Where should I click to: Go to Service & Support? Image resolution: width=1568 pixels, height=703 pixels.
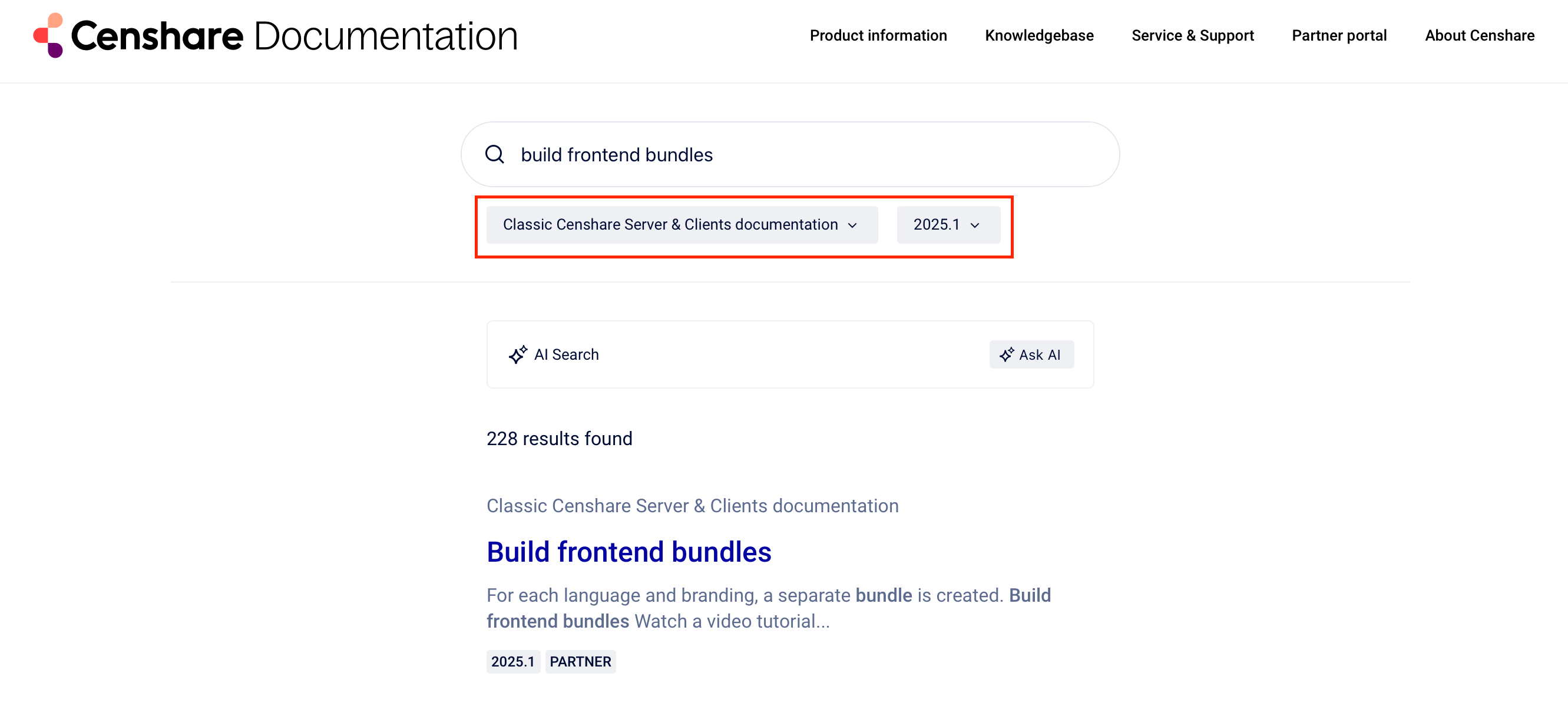(x=1192, y=35)
